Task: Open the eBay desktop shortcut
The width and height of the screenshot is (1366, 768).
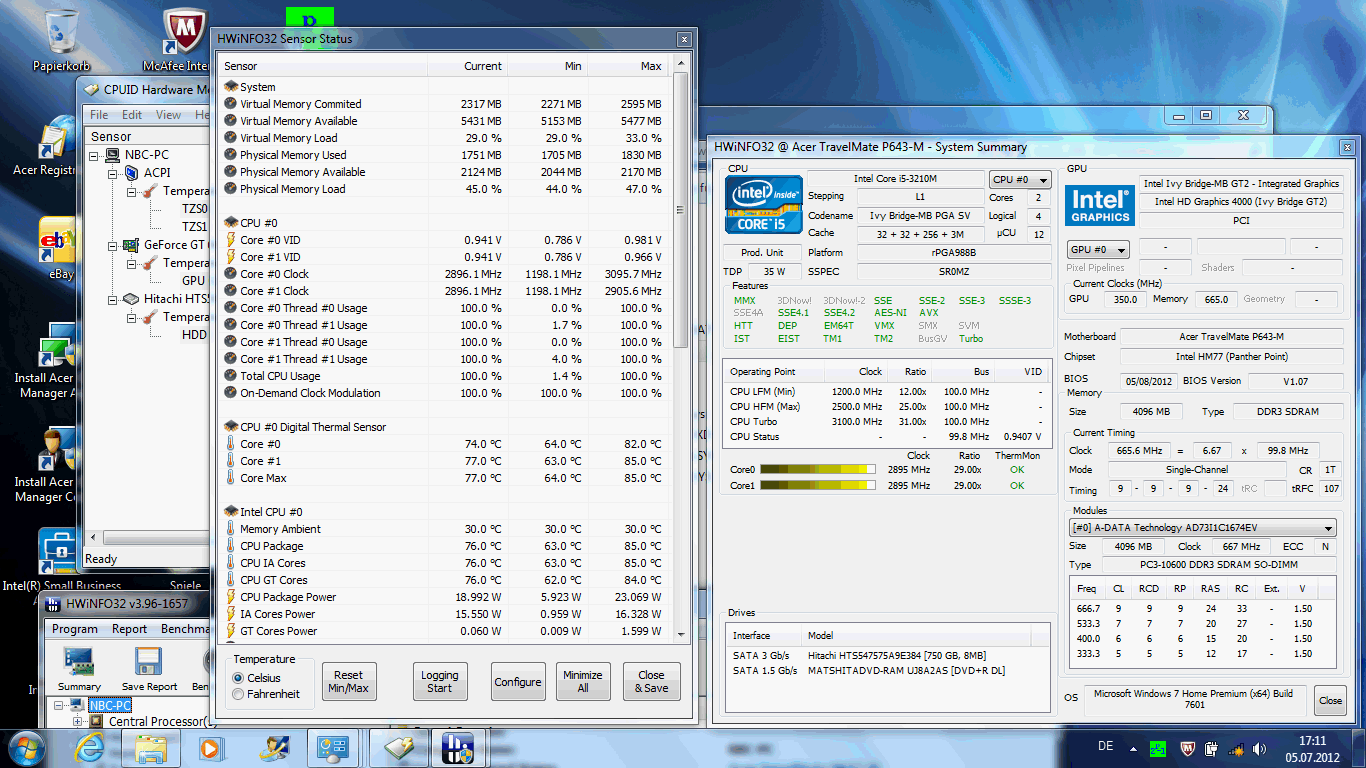Action: 56,248
